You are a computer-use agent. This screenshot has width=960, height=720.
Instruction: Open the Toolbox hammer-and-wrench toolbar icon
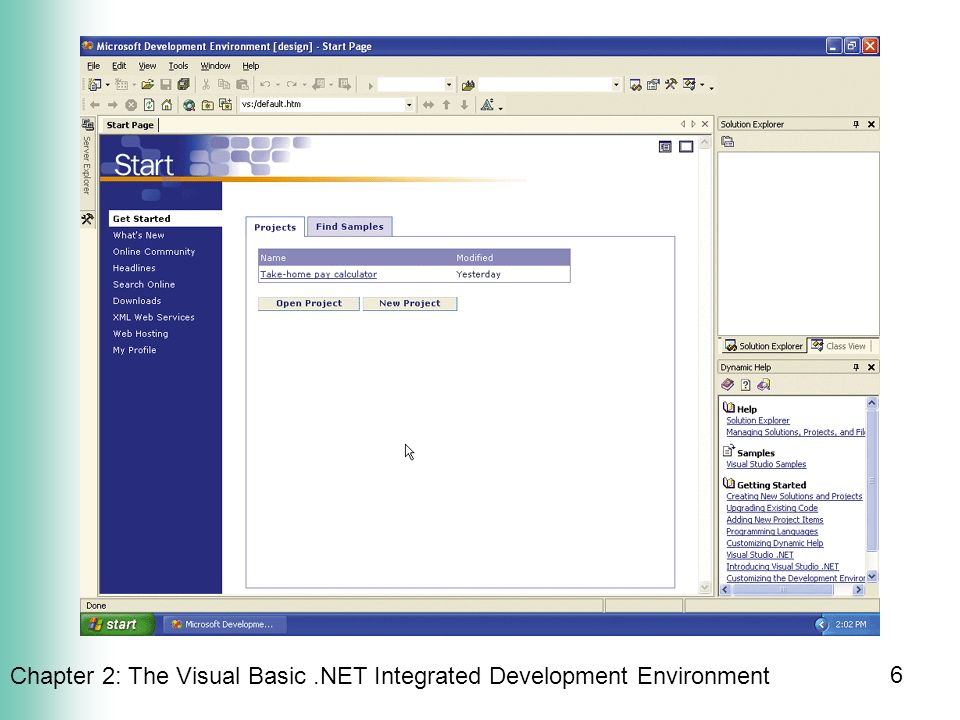pyautogui.click(x=671, y=84)
